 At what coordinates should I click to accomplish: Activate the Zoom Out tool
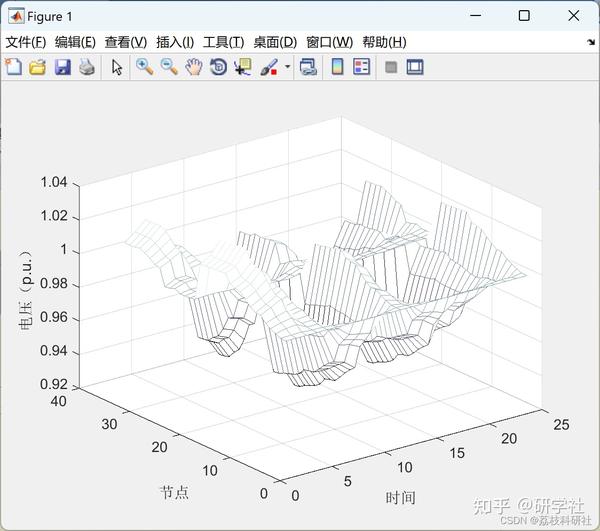click(169, 67)
